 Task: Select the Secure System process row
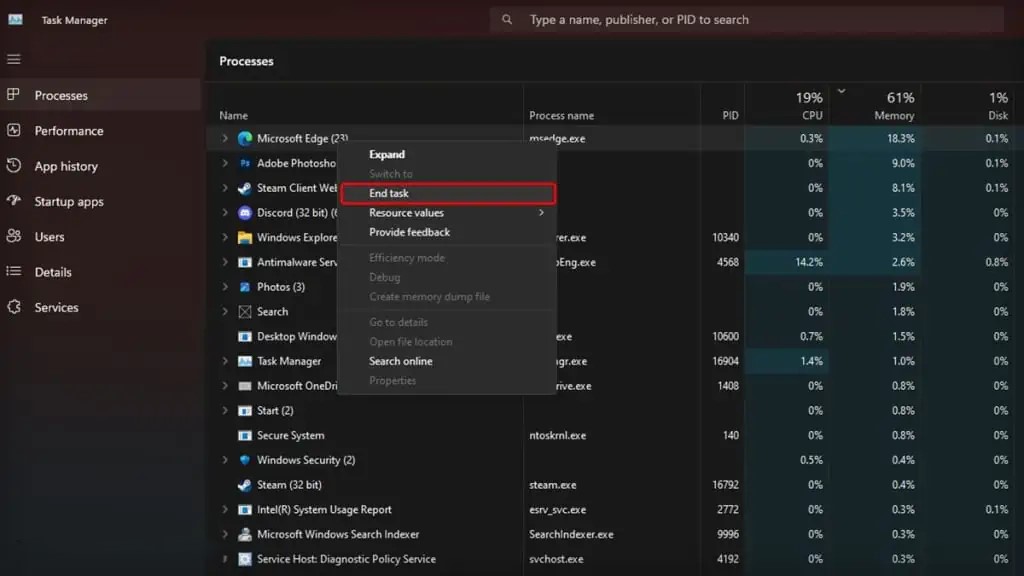pos(290,436)
